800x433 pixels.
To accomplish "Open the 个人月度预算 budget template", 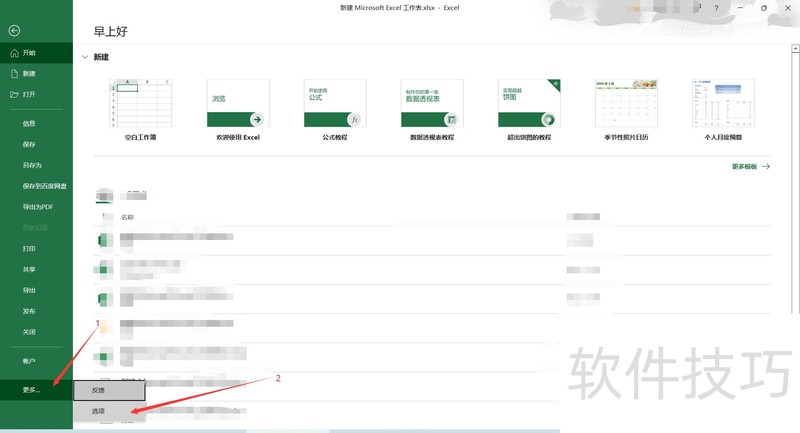I will pos(723,110).
